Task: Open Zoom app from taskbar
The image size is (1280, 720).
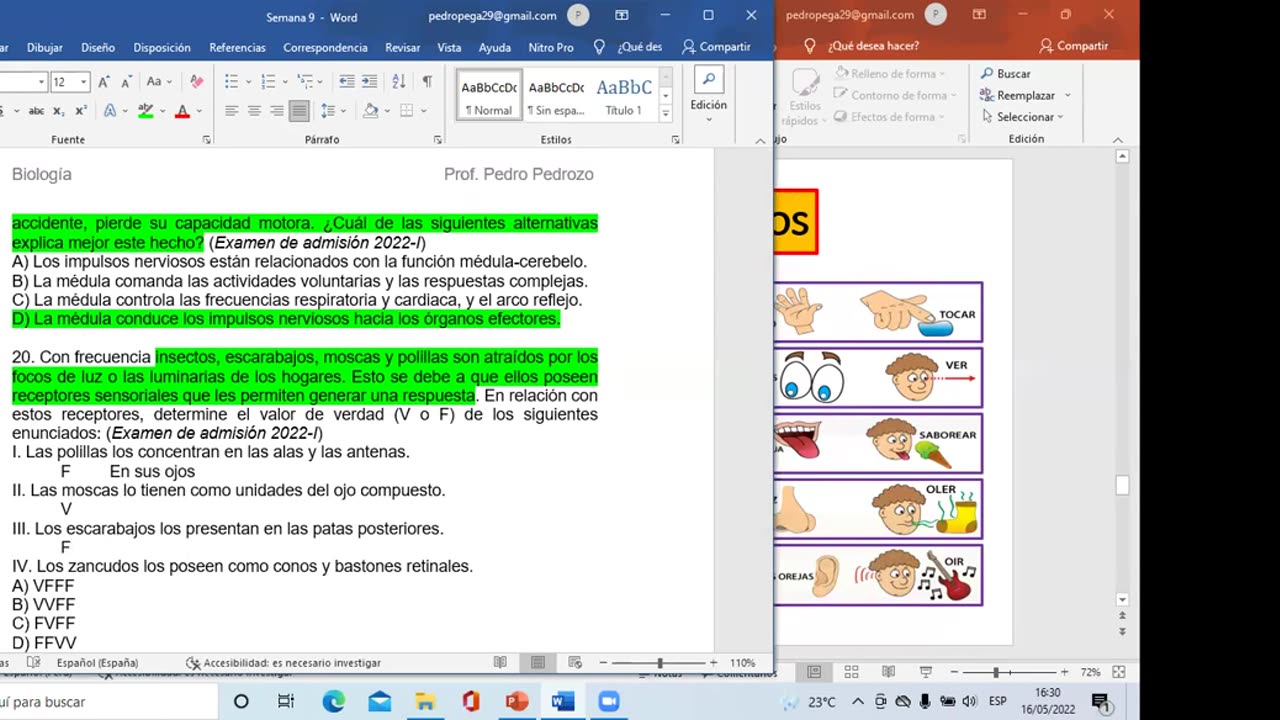Action: click(609, 702)
